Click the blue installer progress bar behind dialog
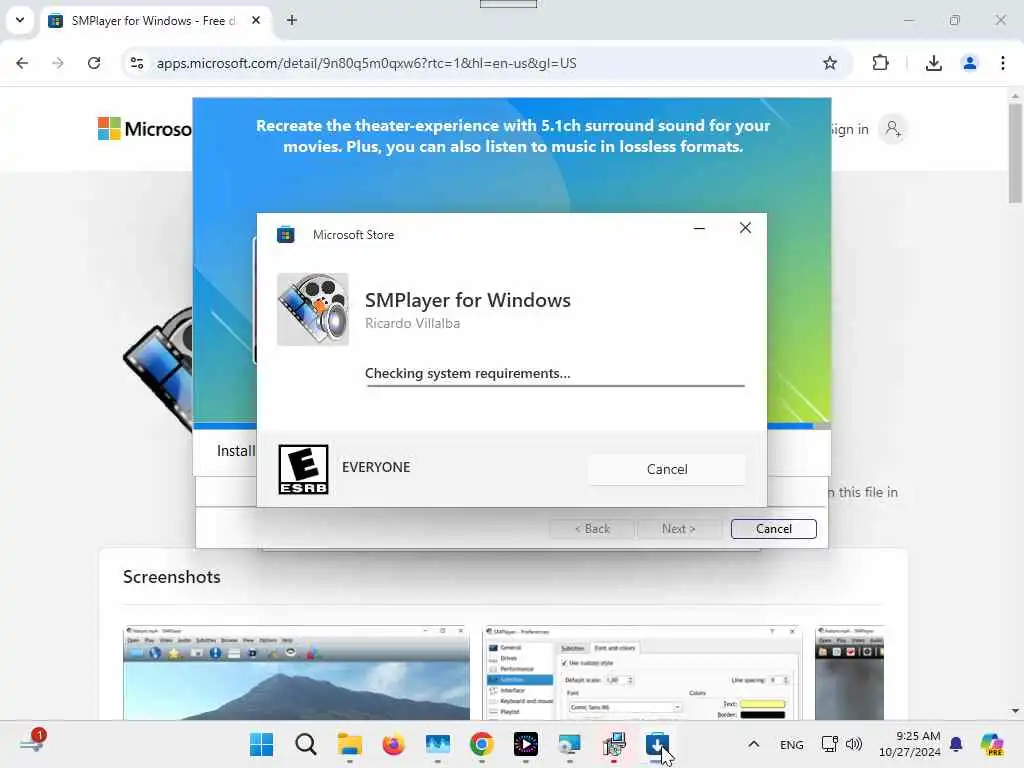Viewport: 1024px width, 768px height. click(x=512, y=426)
